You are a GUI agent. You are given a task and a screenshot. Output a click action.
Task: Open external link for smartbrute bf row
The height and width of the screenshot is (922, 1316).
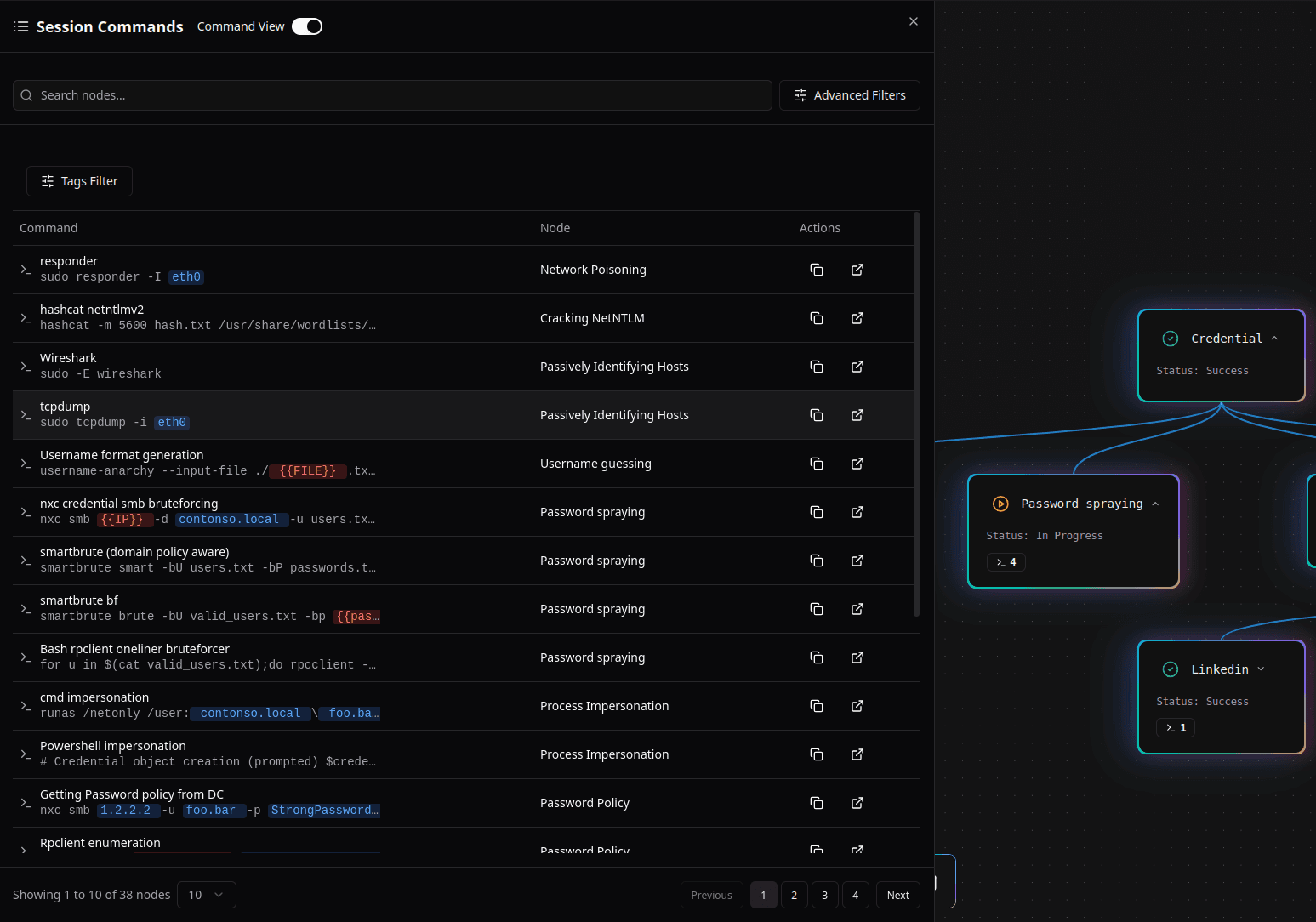pos(857,609)
